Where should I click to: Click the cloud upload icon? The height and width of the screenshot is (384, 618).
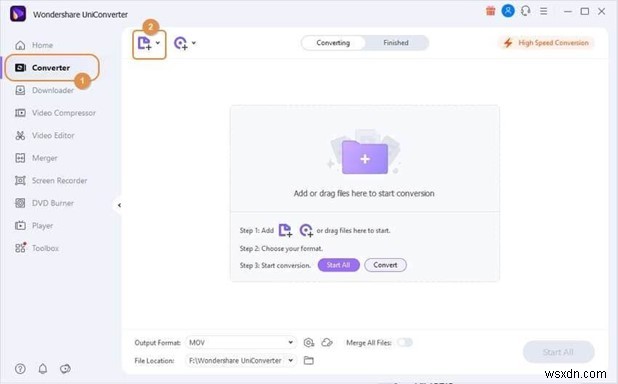point(327,343)
